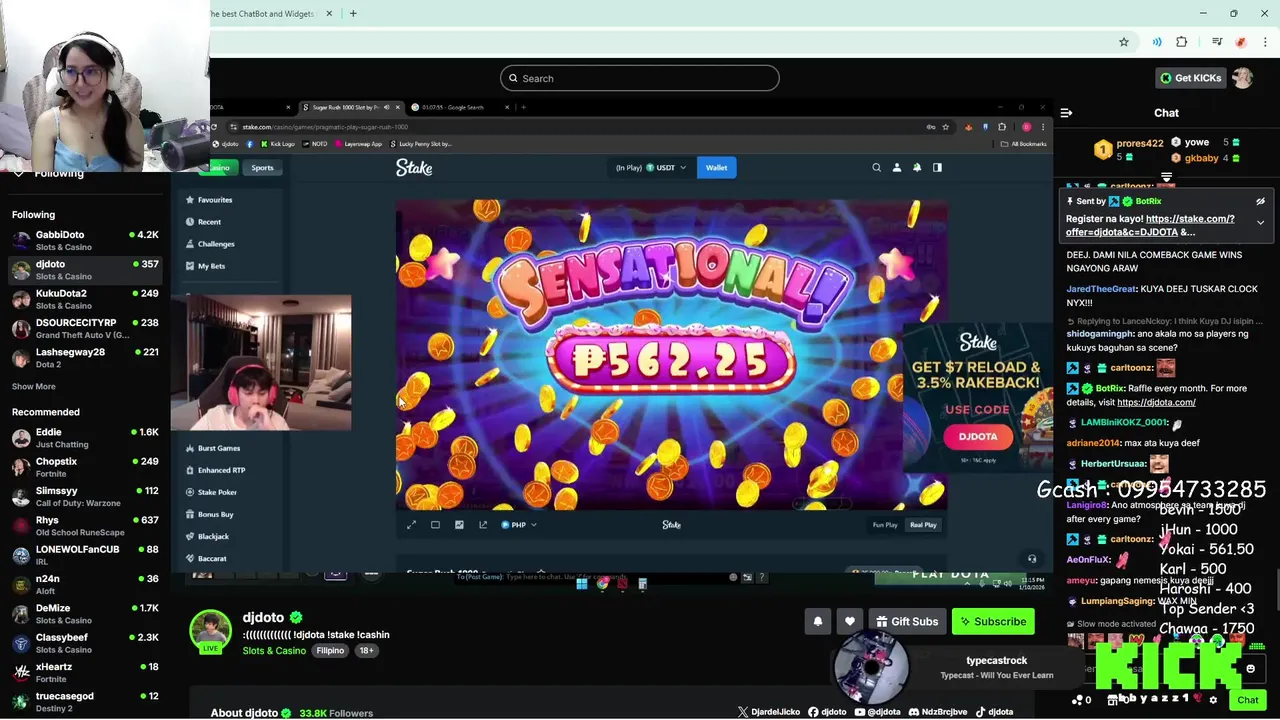Image resolution: width=1280 pixels, height=720 pixels.
Task: Open DSOURCECITYRP channel in sidebar
Action: 85,328
